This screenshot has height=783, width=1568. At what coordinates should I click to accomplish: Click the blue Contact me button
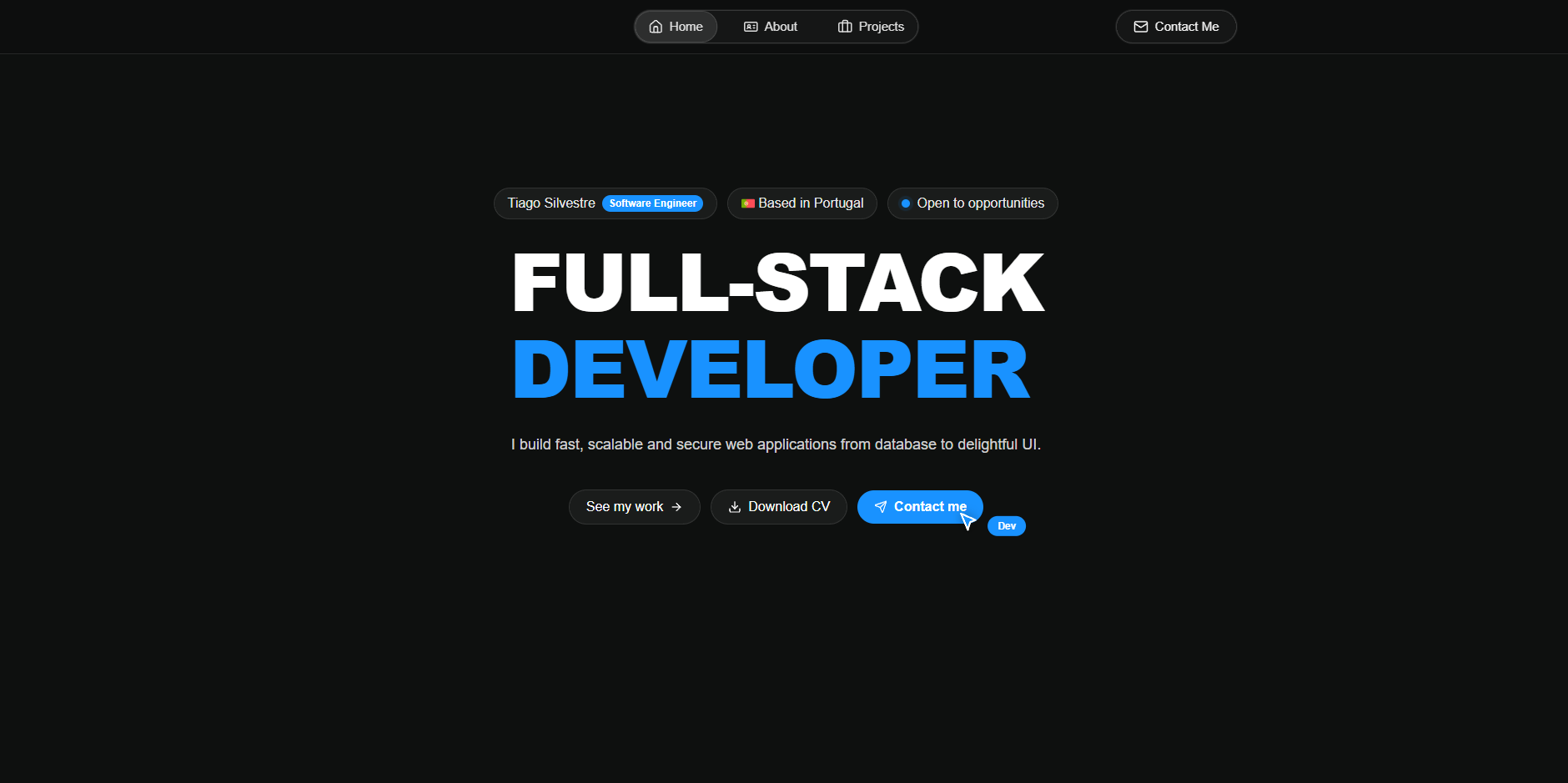(920, 506)
